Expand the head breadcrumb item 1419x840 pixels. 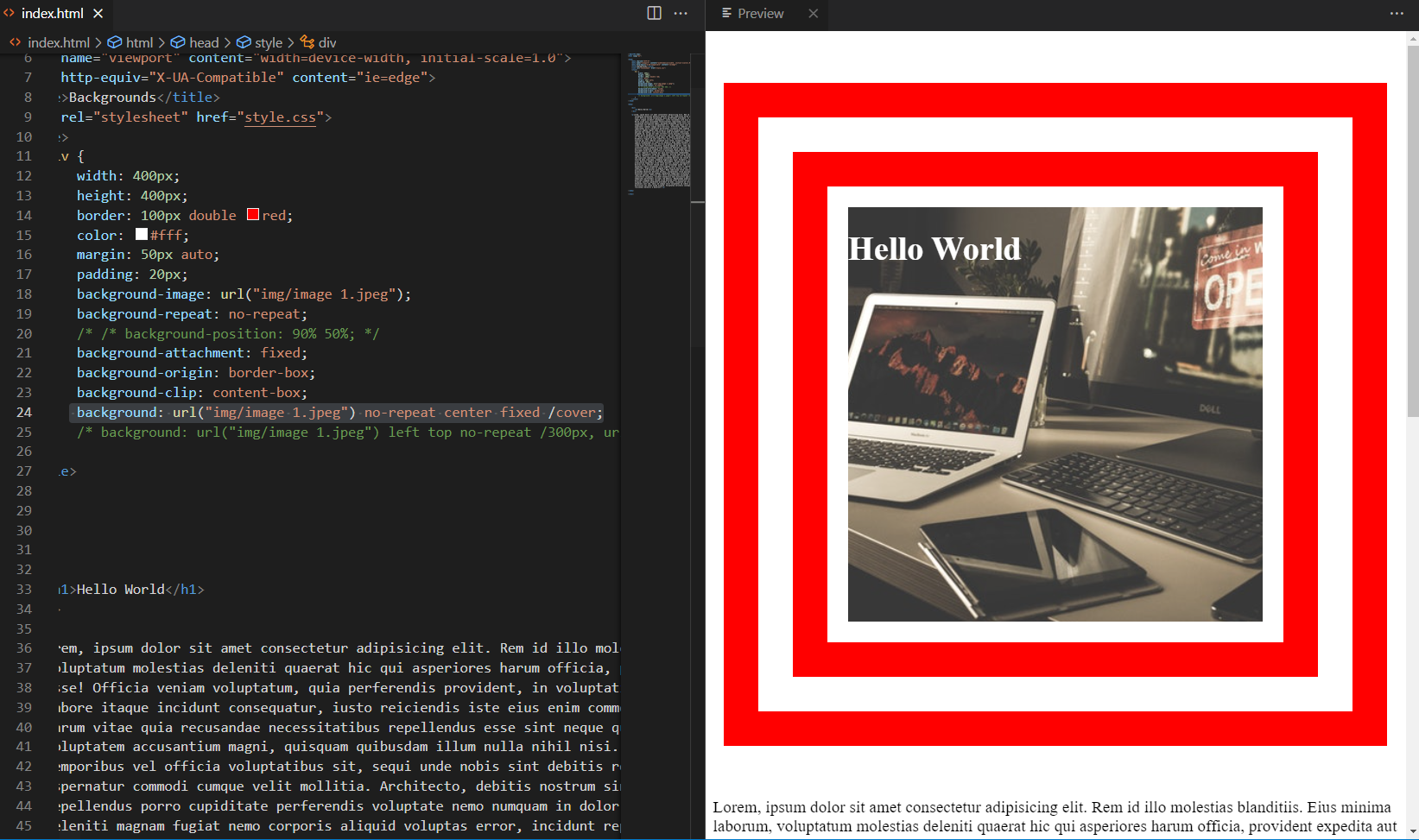[204, 42]
